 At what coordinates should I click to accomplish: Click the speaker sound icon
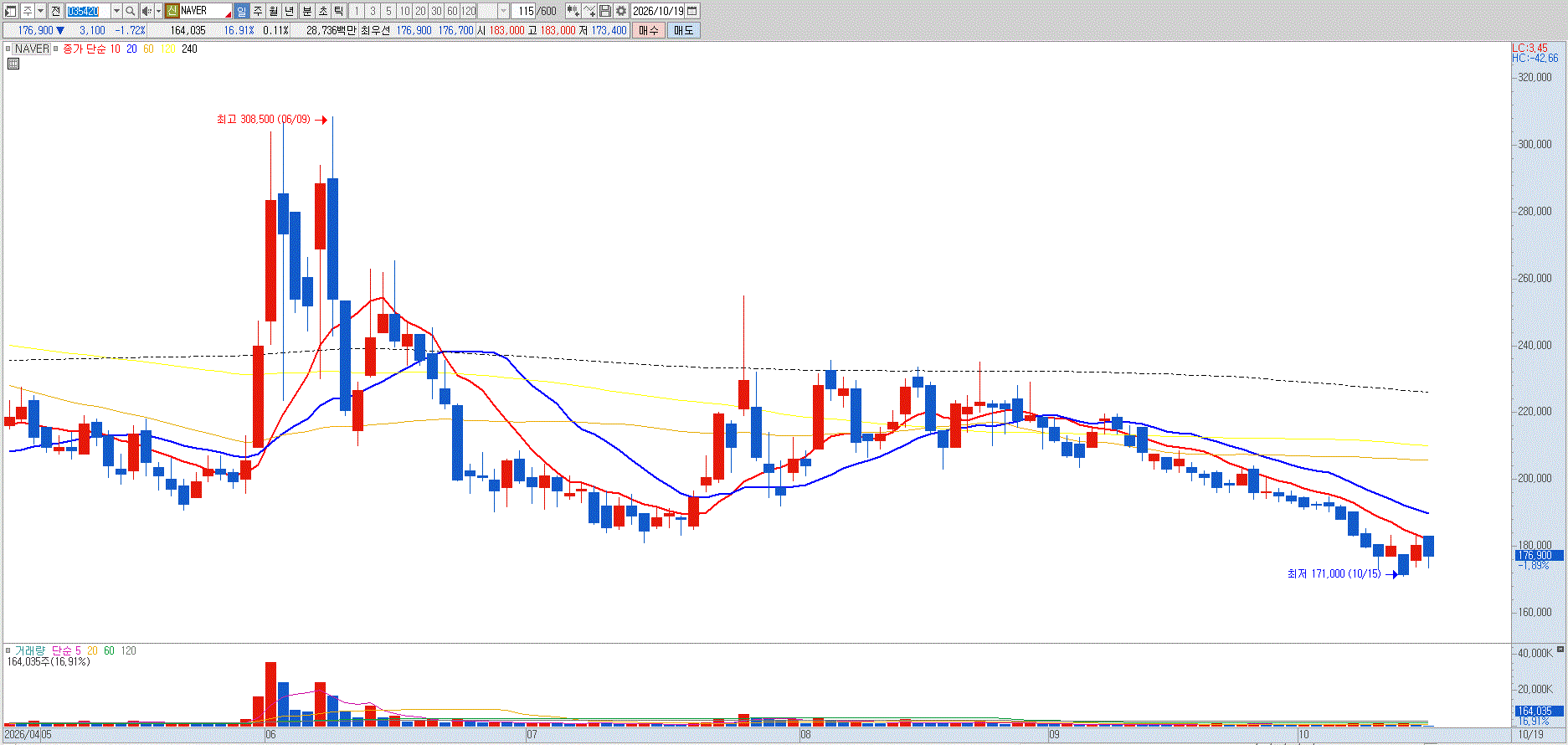tap(147, 11)
